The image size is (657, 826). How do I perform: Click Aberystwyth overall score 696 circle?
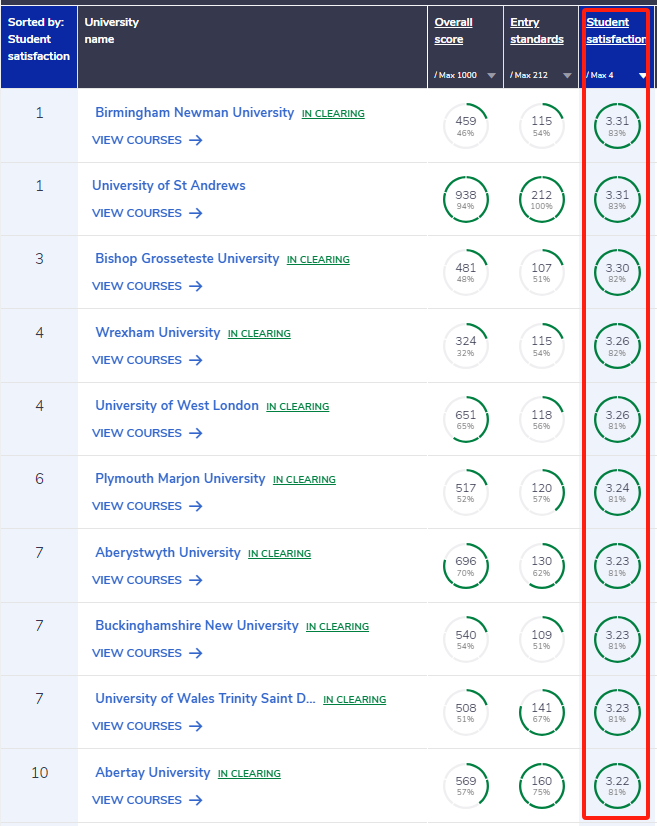click(x=466, y=566)
